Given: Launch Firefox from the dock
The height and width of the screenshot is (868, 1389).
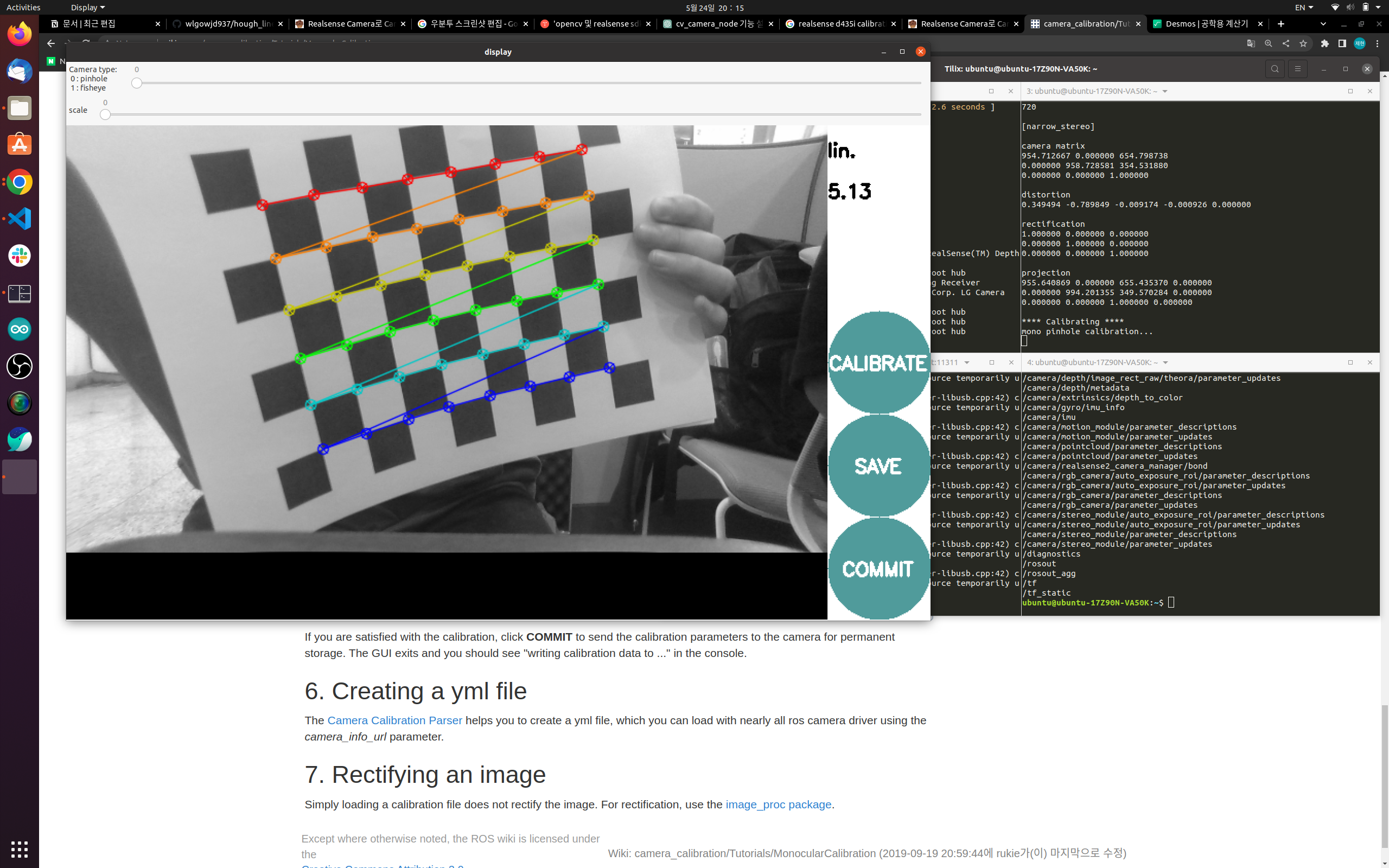Looking at the screenshot, I should click(x=20, y=34).
